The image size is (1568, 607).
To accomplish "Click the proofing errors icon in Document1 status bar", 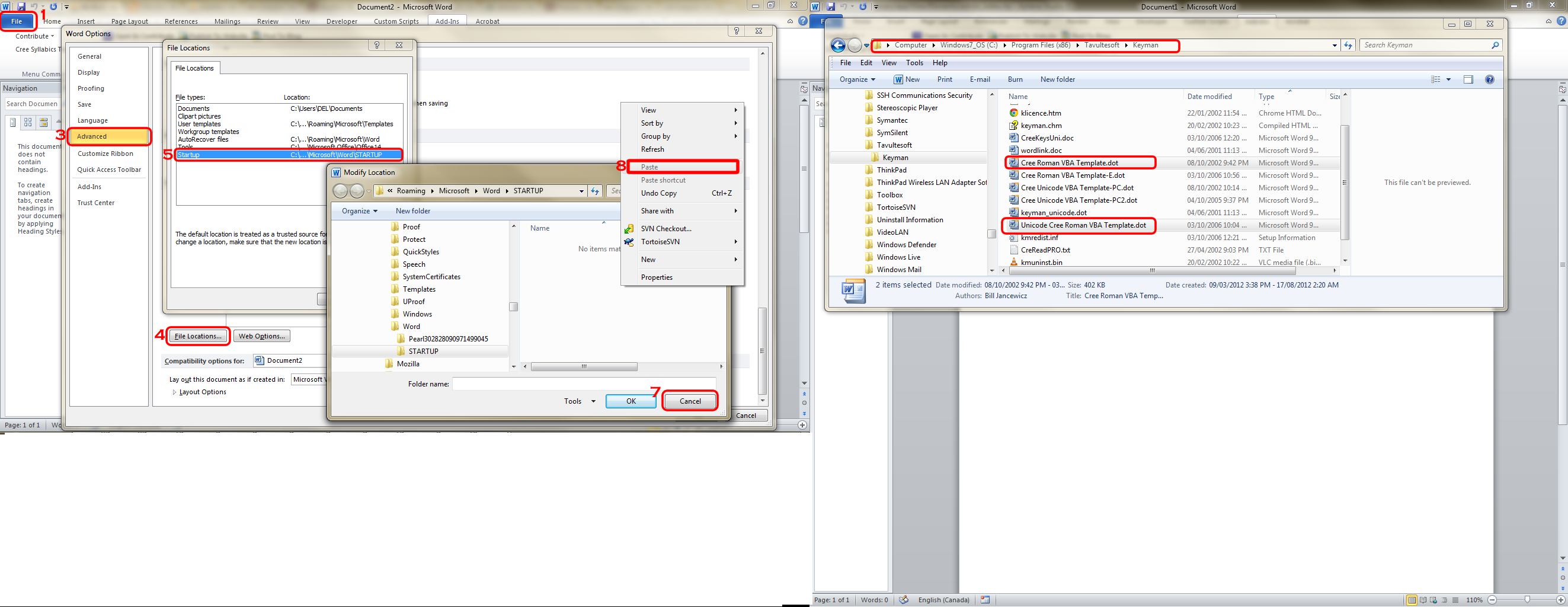I will point(904,600).
